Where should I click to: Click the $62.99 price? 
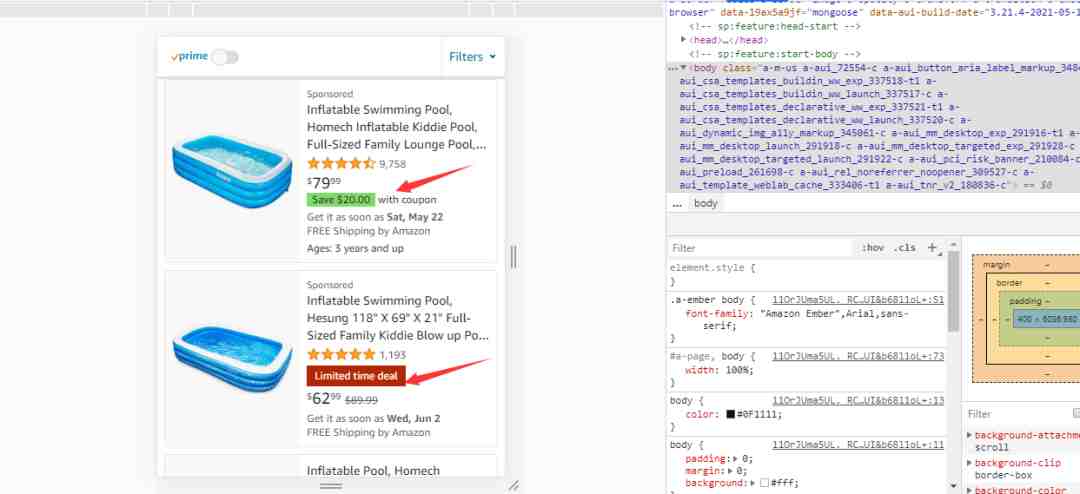[x=324, y=398]
